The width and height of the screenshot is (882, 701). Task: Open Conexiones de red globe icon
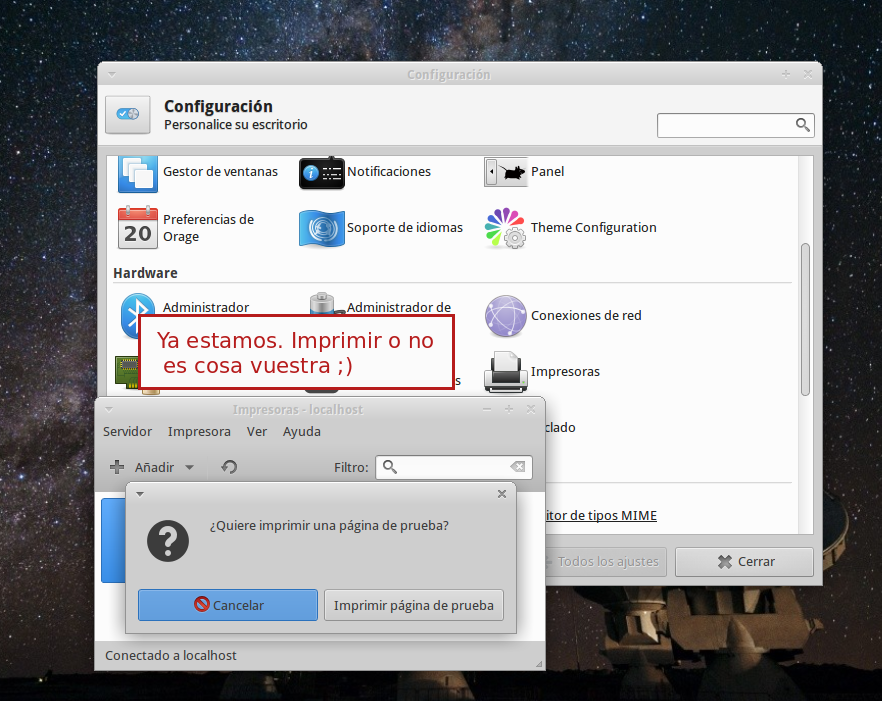point(505,316)
